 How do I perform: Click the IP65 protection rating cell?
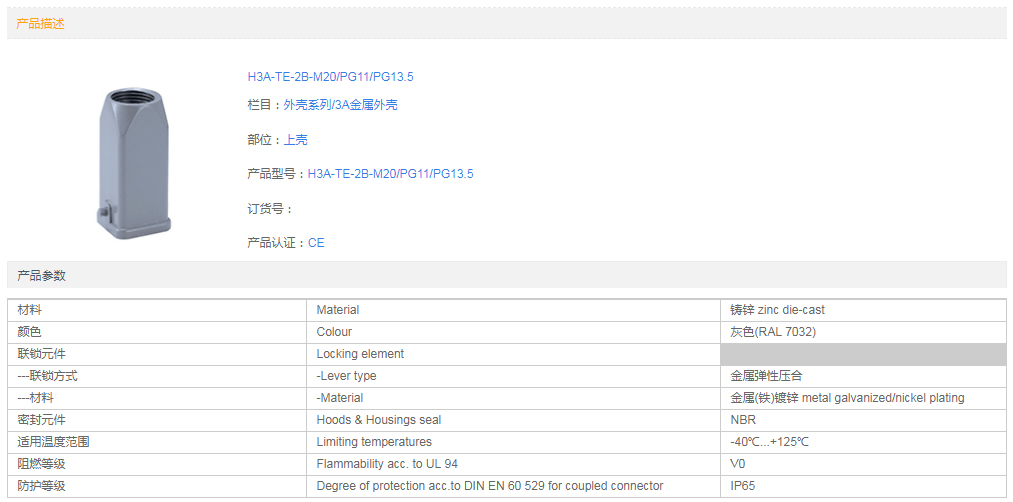[x=744, y=486]
